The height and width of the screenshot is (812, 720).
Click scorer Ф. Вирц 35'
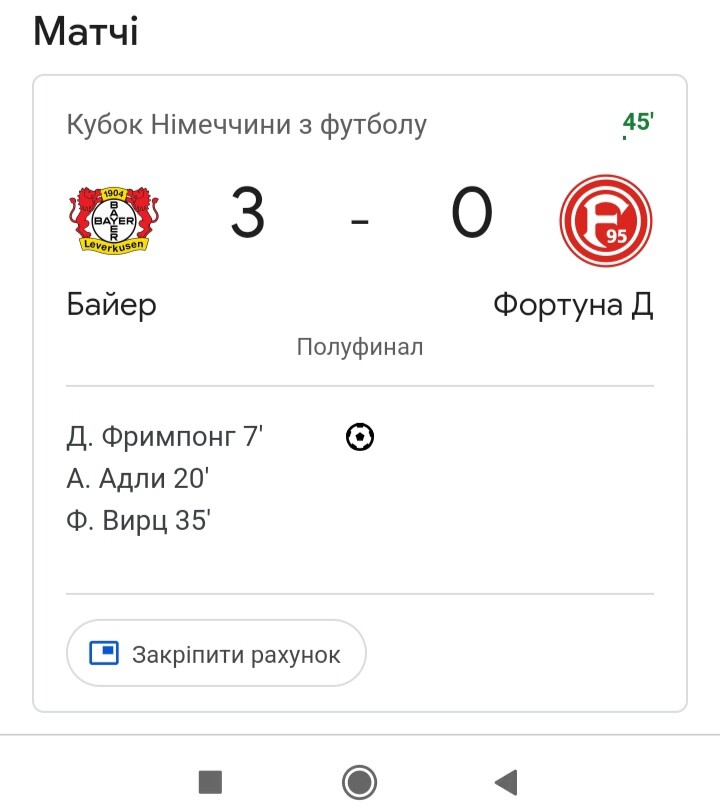click(138, 520)
